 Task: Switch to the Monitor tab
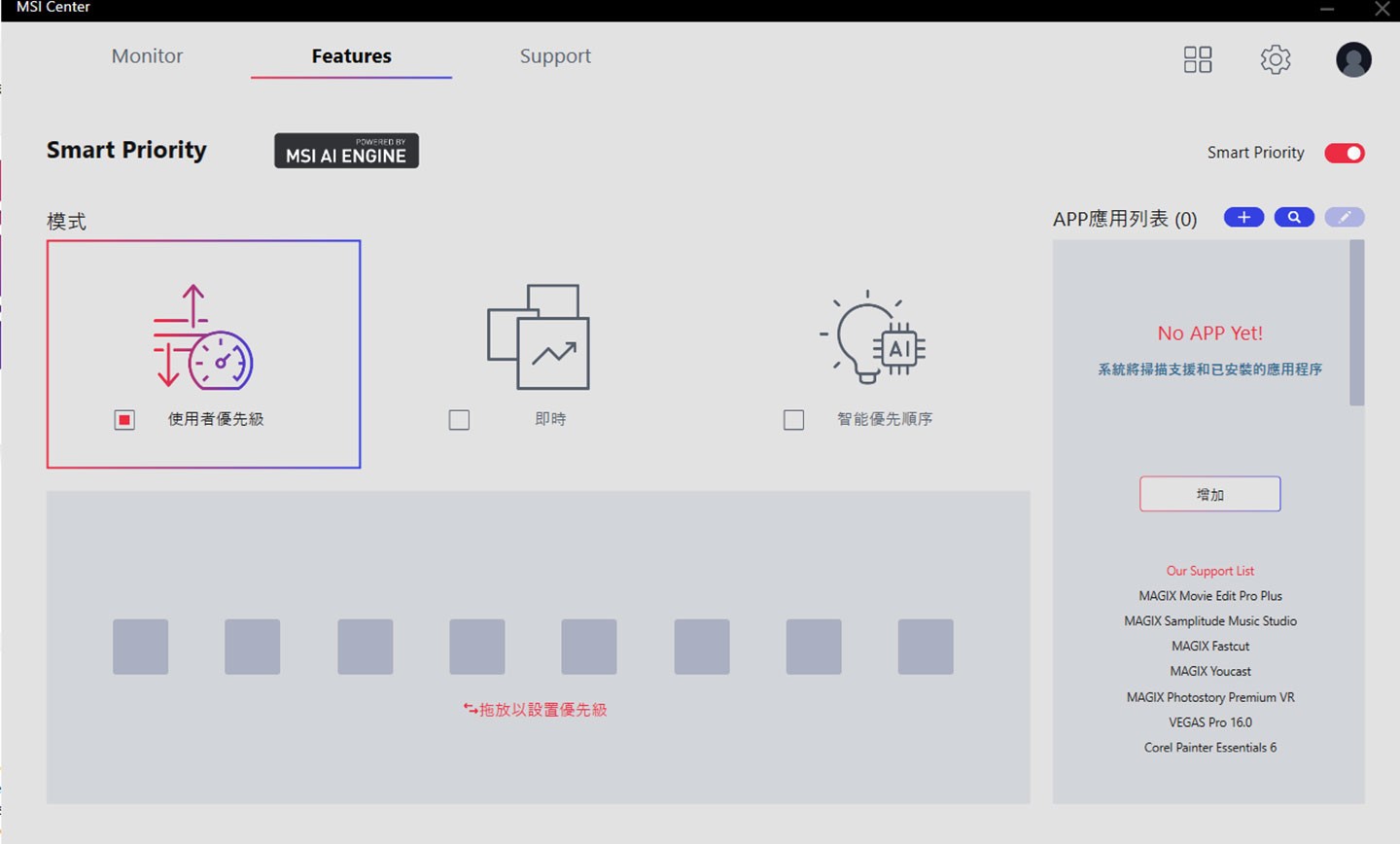(x=147, y=56)
